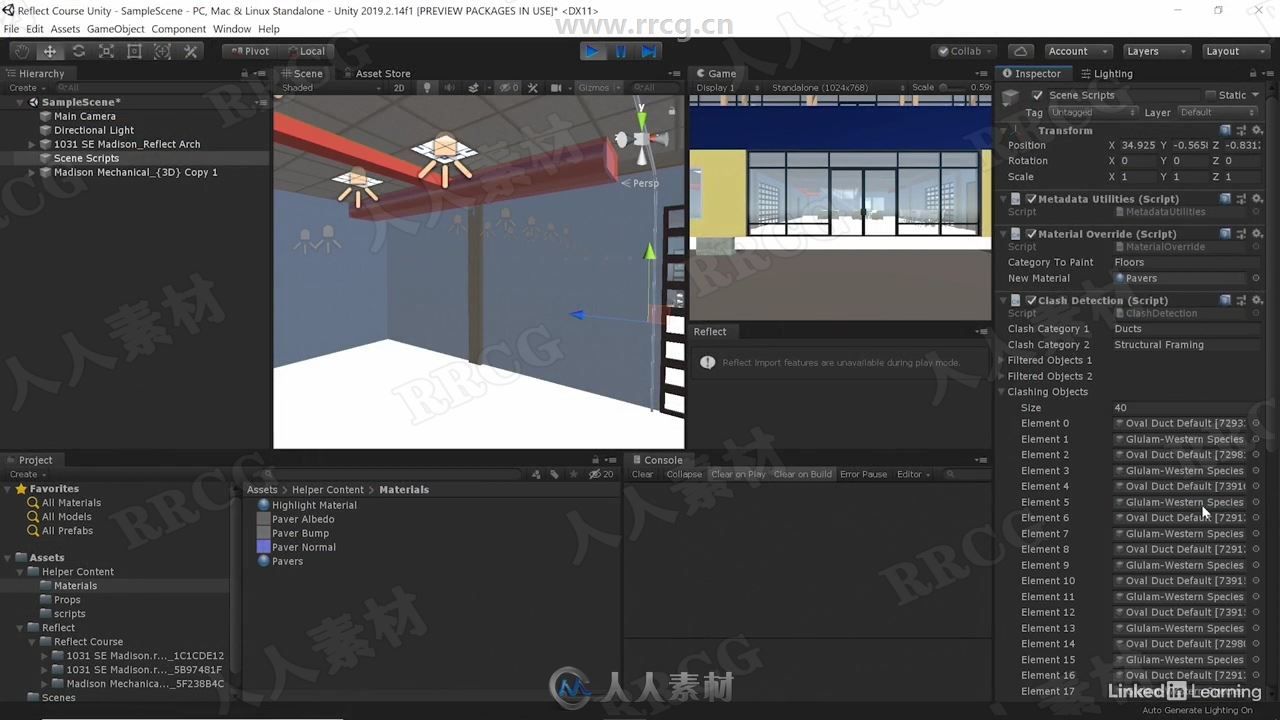
Task: Click the Collab button
Action: 964,51
